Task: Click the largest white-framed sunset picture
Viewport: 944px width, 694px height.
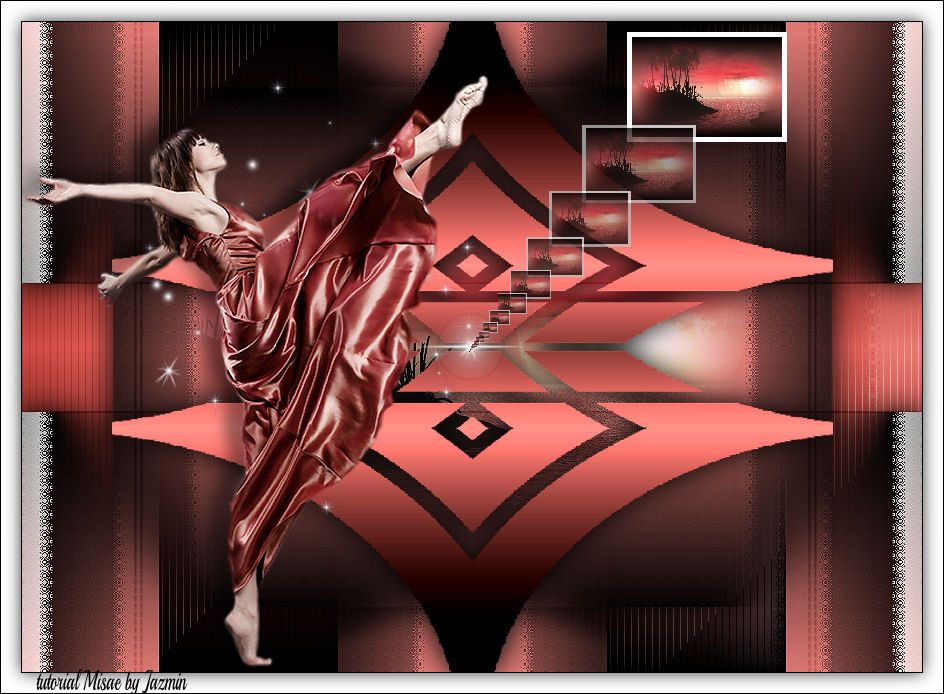Action: coord(706,87)
